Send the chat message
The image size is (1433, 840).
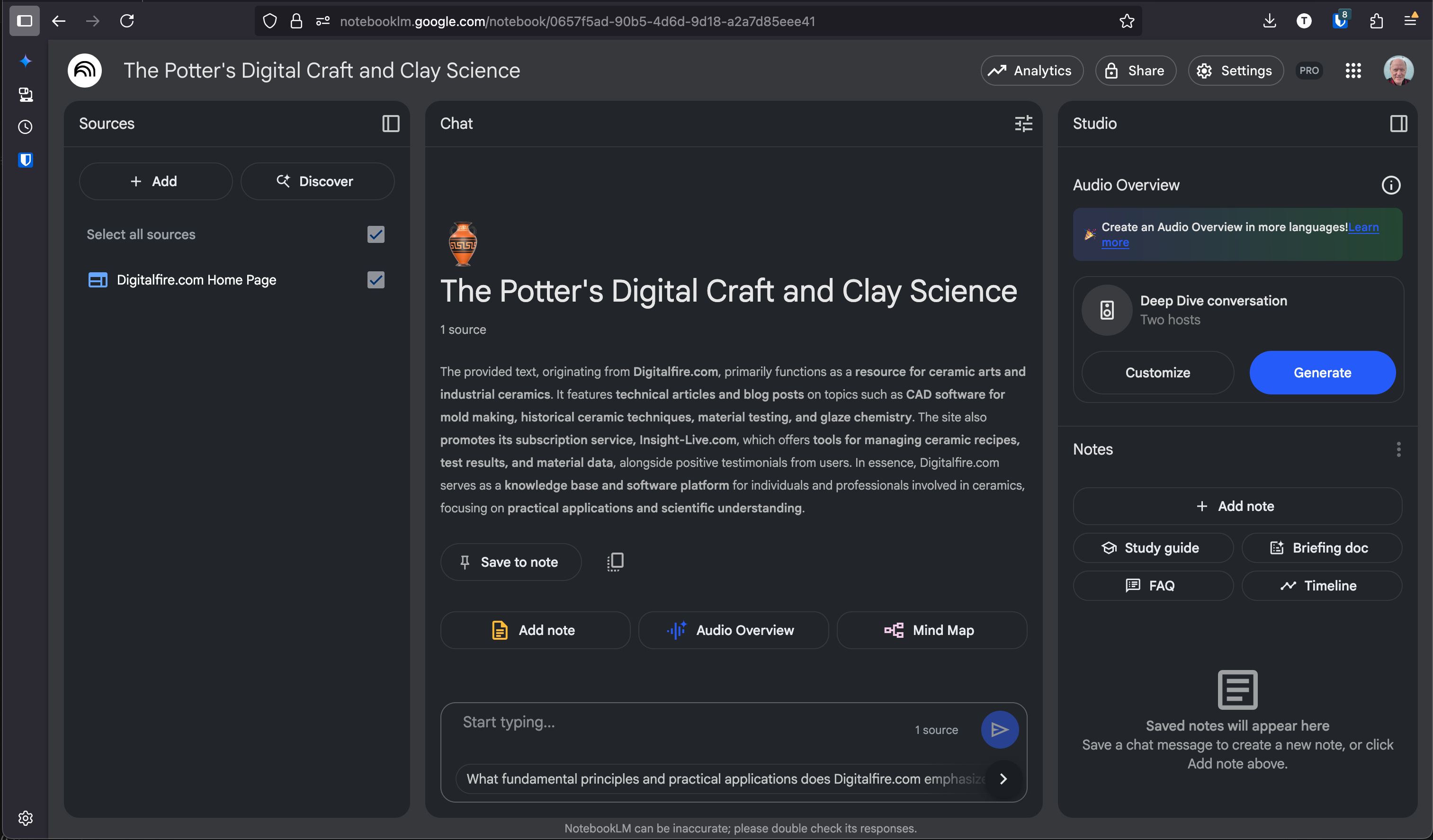pos(999,730)
